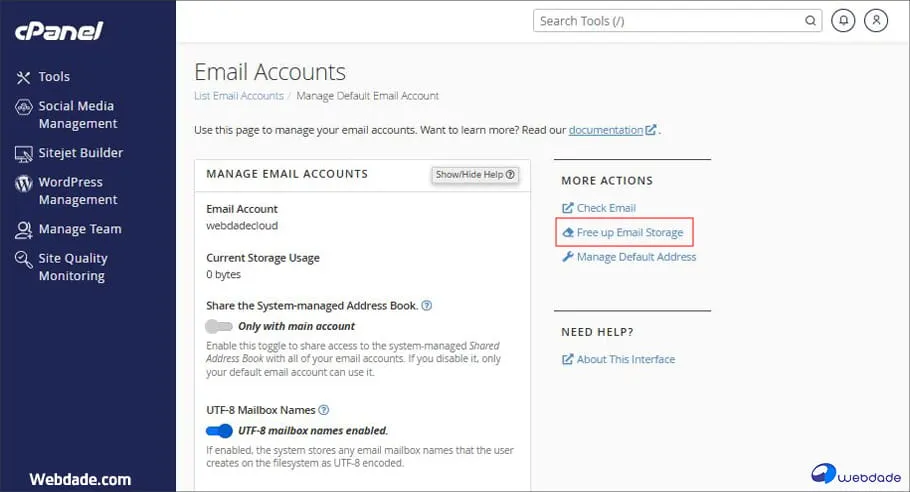Image resolution: width=910 pixels, height=492 pixels.
Task: Toggle the Show/Hide Help button
Action: click(475, 175)
